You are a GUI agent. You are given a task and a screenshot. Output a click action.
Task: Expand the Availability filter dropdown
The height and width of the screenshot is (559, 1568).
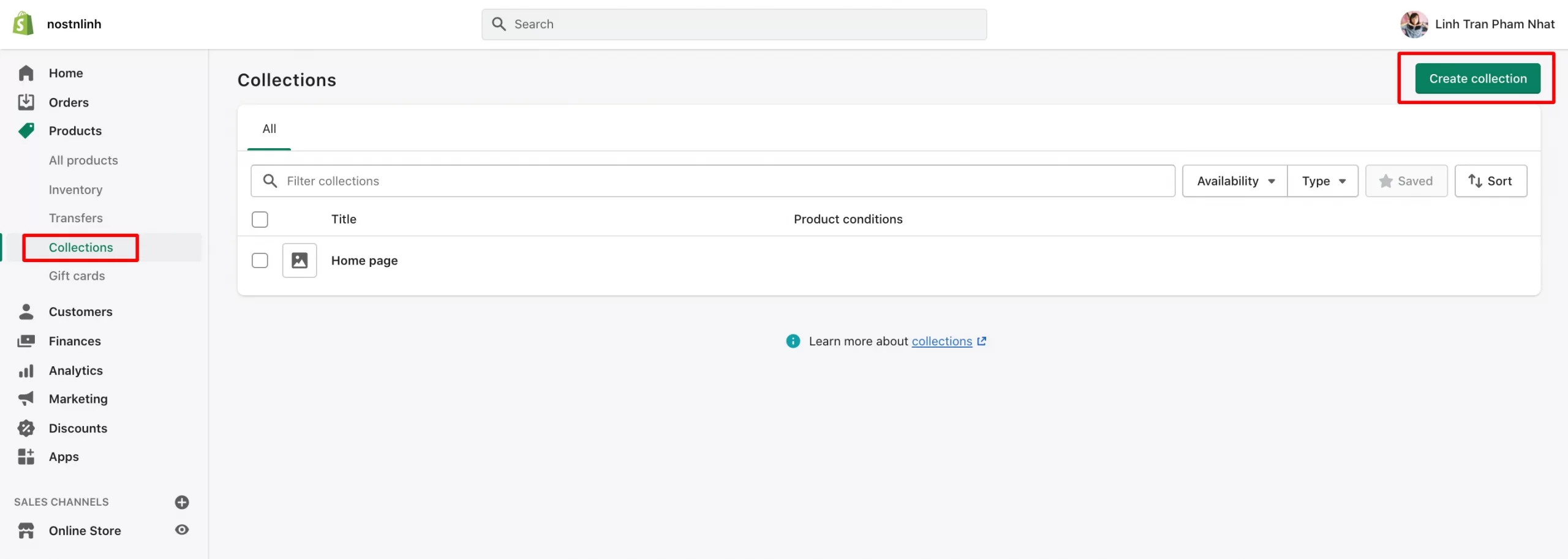(x=1235, y=181)
